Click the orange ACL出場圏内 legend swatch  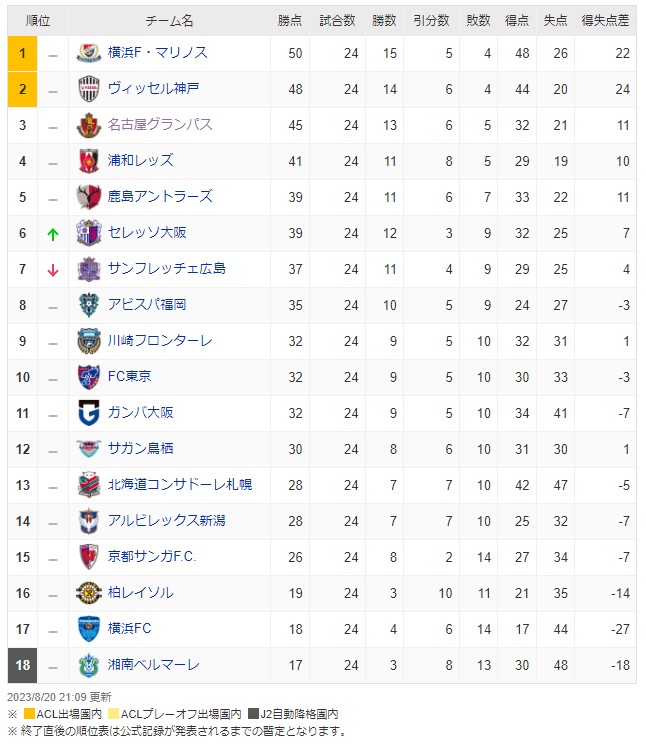[x=29, y=714]
